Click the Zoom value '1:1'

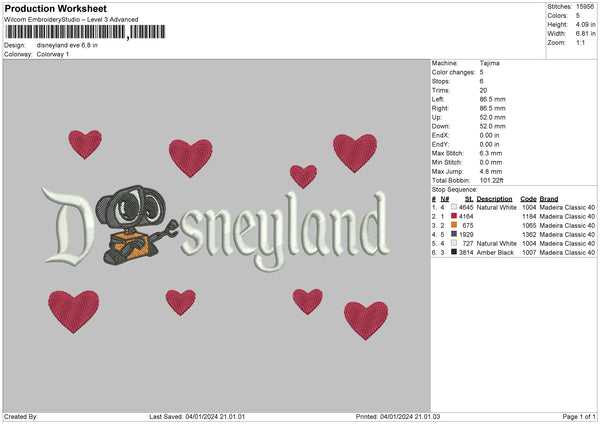pyautogui.click(x=580, y=42)
